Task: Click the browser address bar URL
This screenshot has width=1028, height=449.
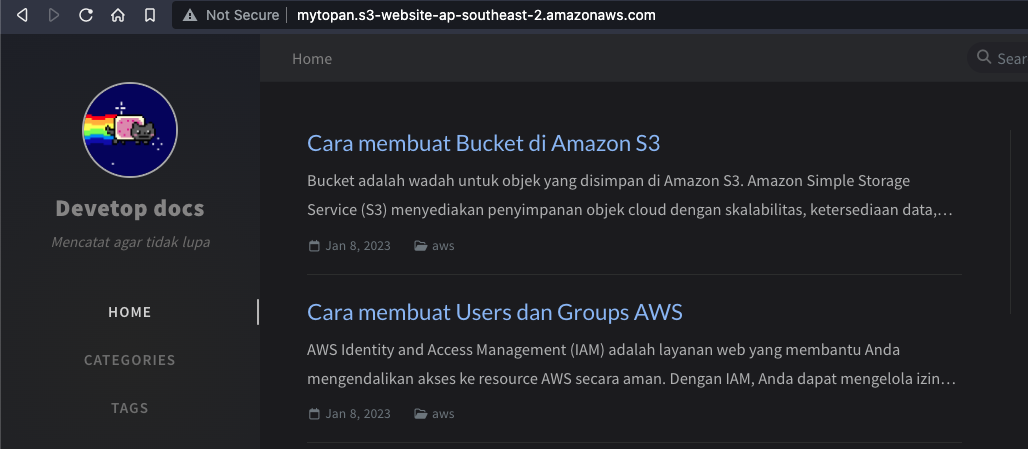Action: (476, 15)
